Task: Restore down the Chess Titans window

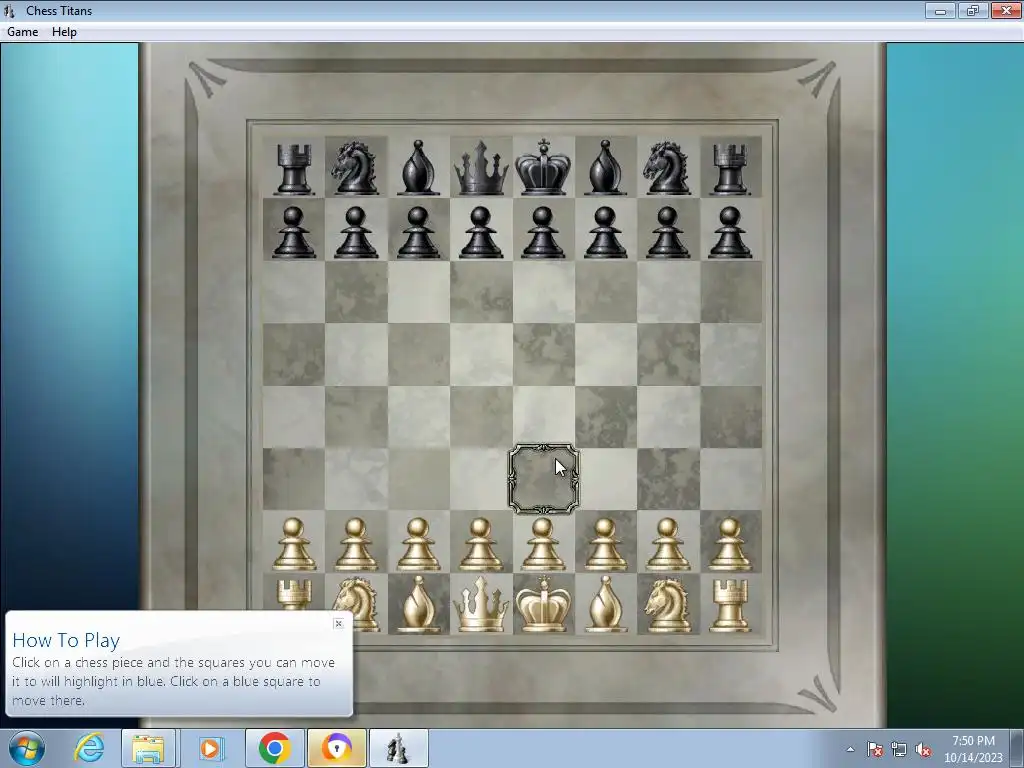Action: [972, 11]
